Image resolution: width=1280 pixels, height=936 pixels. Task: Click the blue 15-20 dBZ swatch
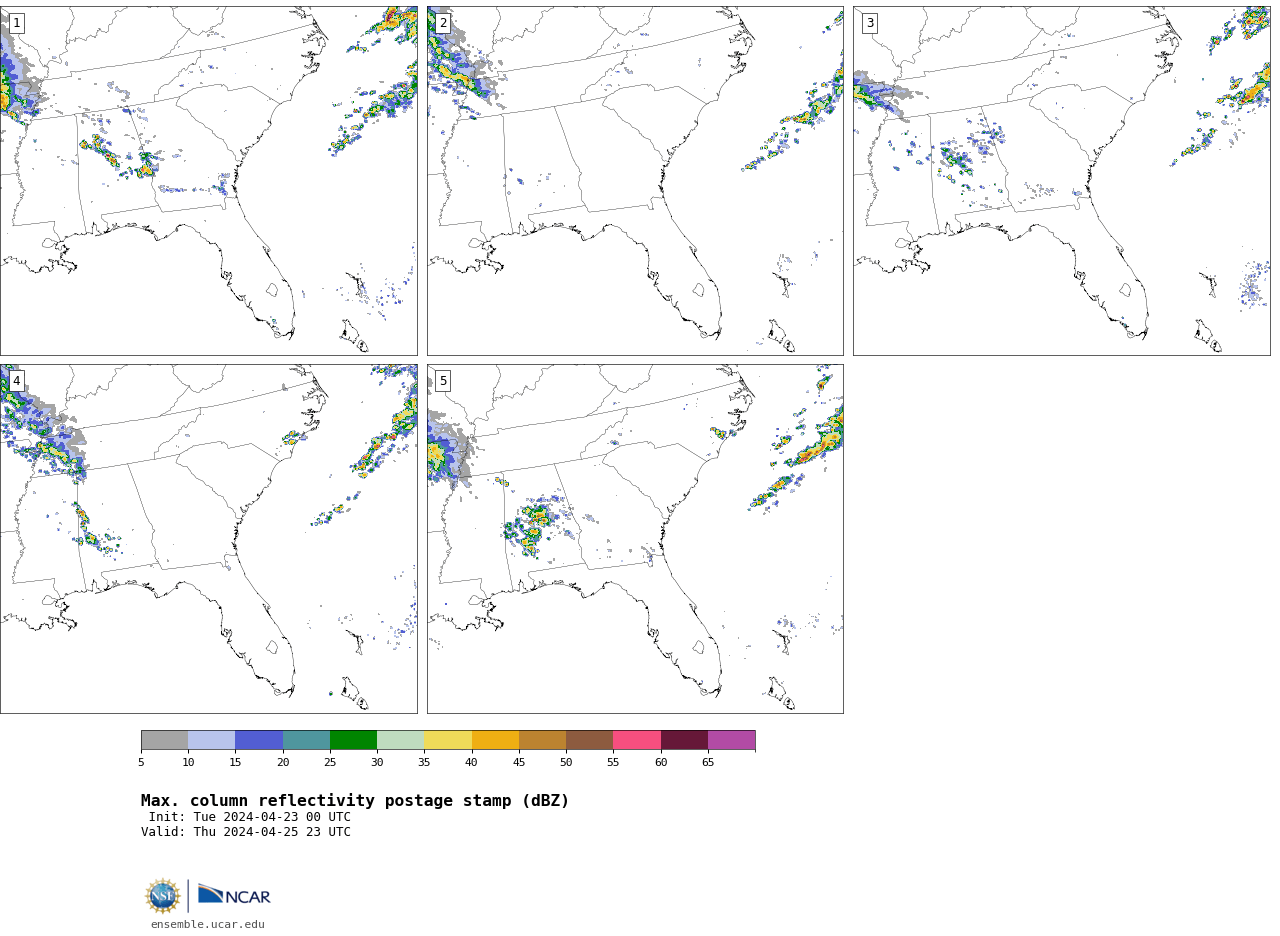click(x=259, y=740)
